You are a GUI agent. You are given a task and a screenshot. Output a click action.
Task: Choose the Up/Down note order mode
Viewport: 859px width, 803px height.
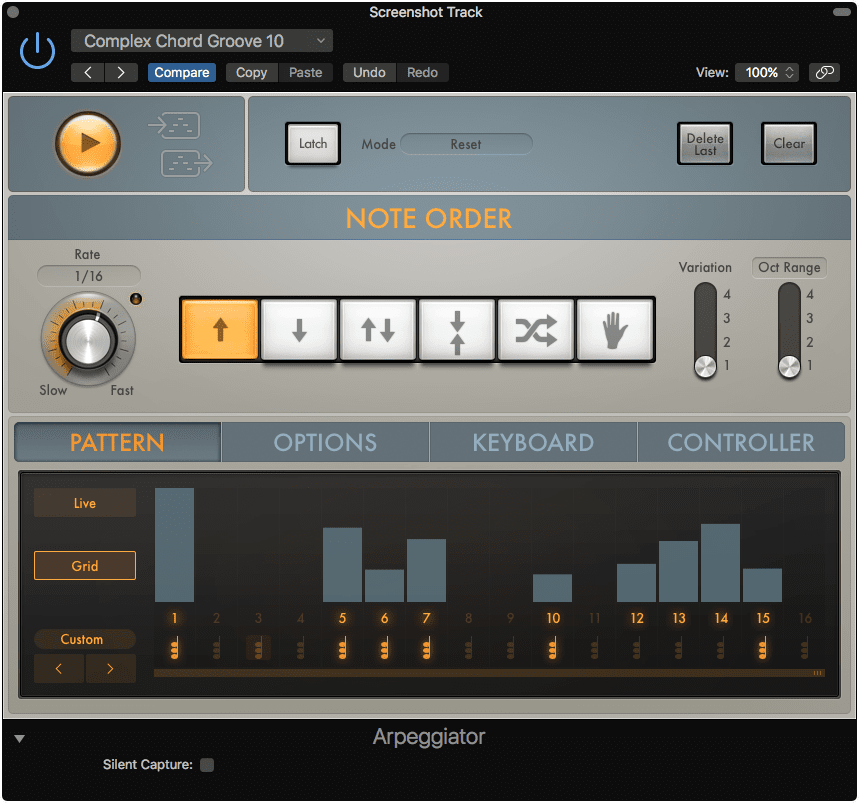pyautogui.click(x=377, y=330)
